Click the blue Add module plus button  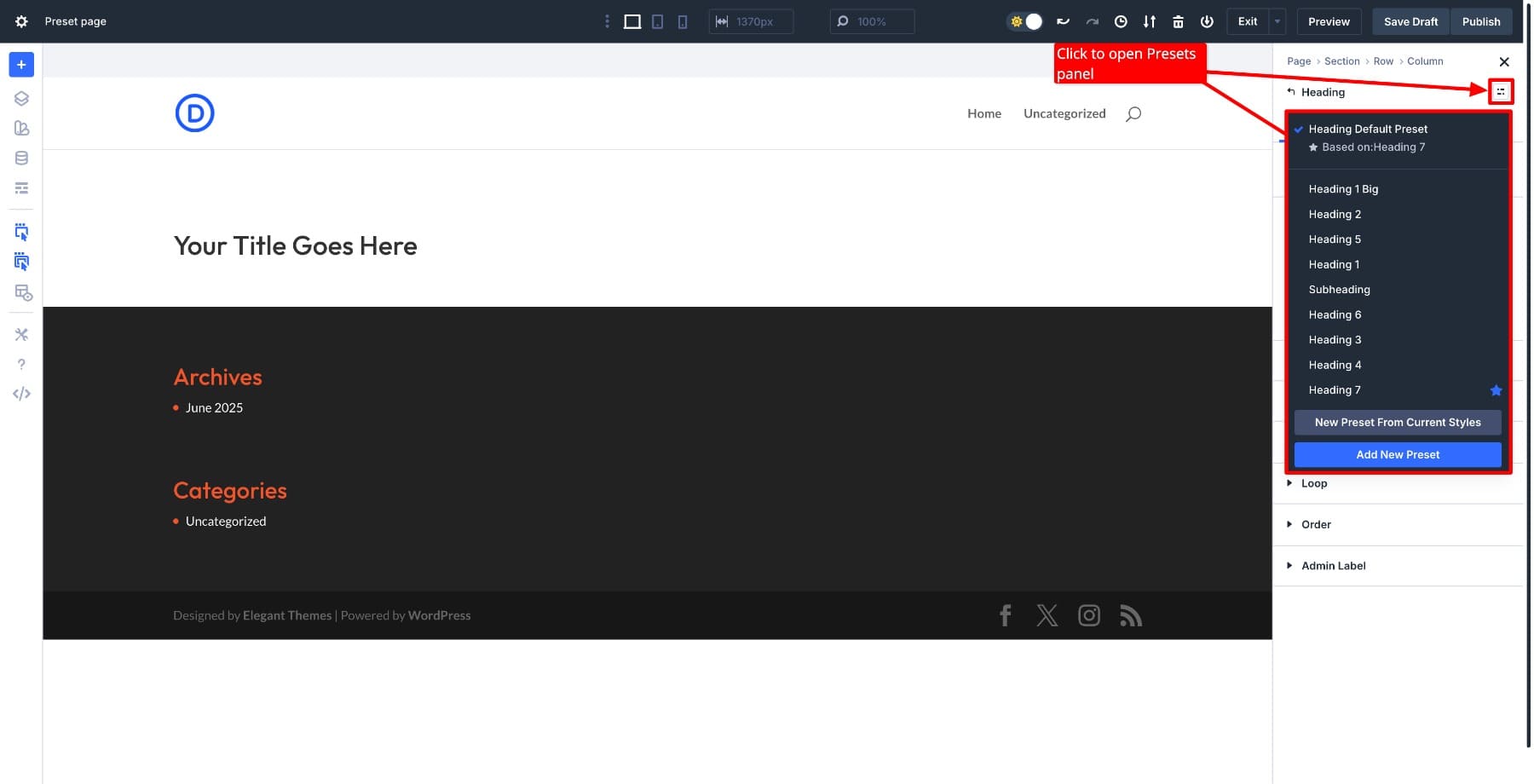pos(21,65)
